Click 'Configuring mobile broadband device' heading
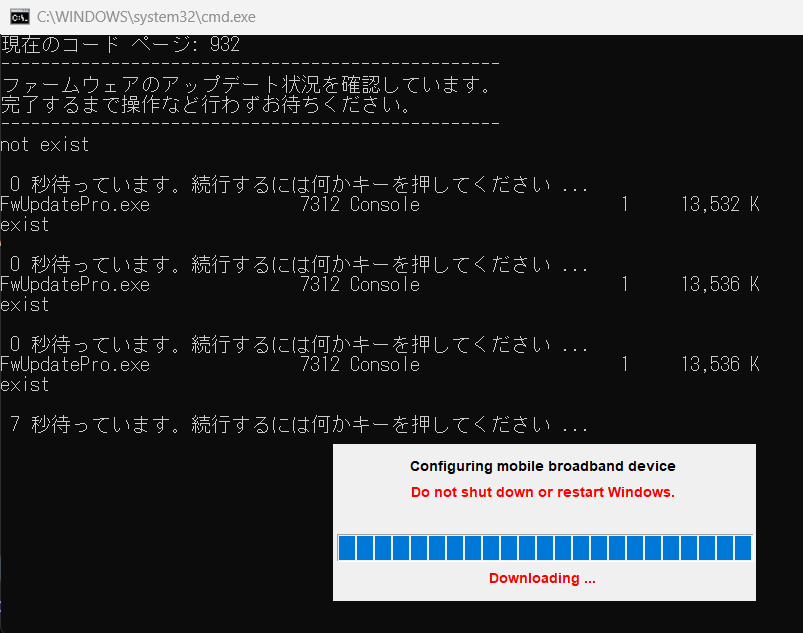This screenshot has width=803, height=633. pyautogui.click(x=542, y=466)
